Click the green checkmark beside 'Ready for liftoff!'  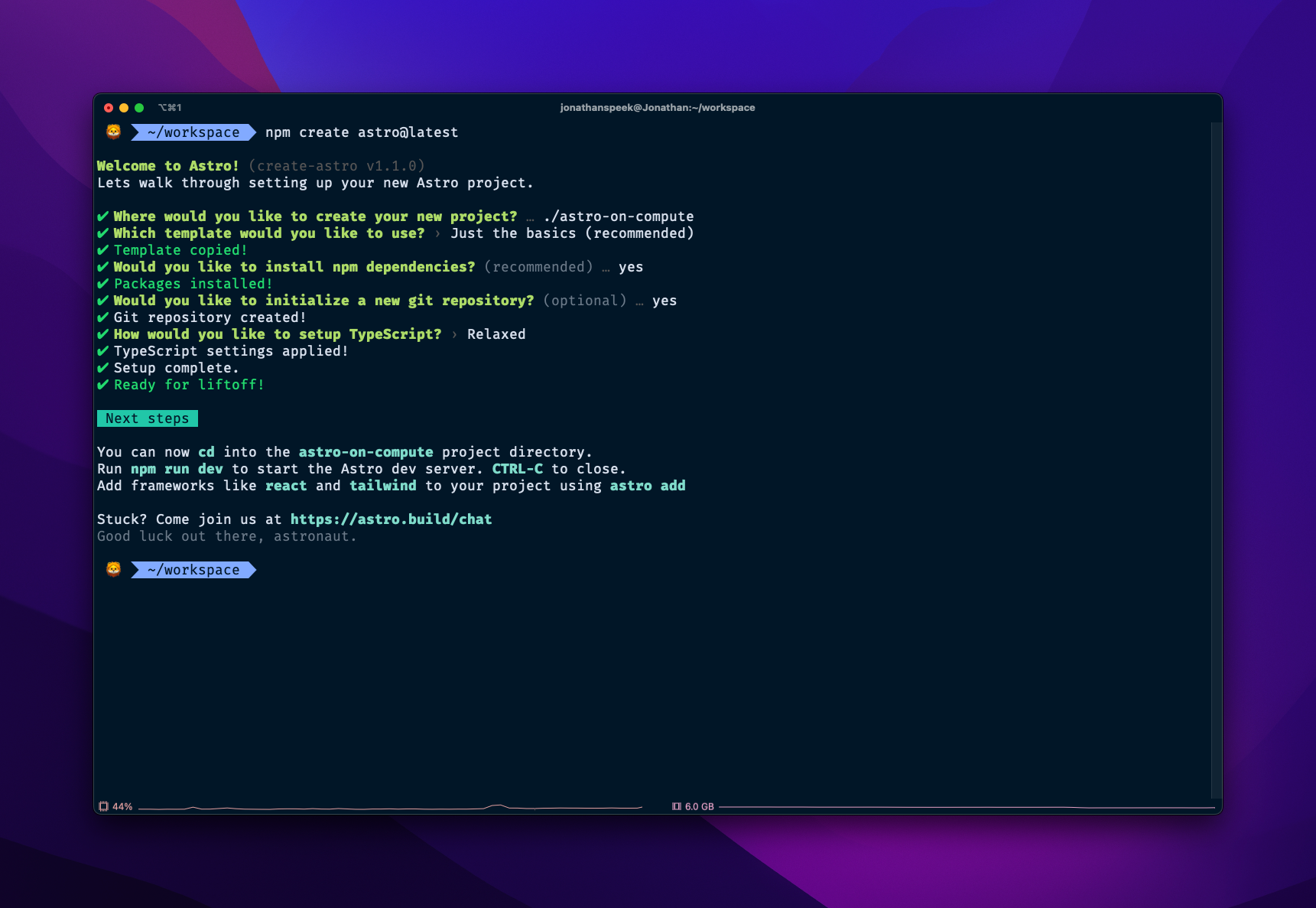(x=103, y=385)
